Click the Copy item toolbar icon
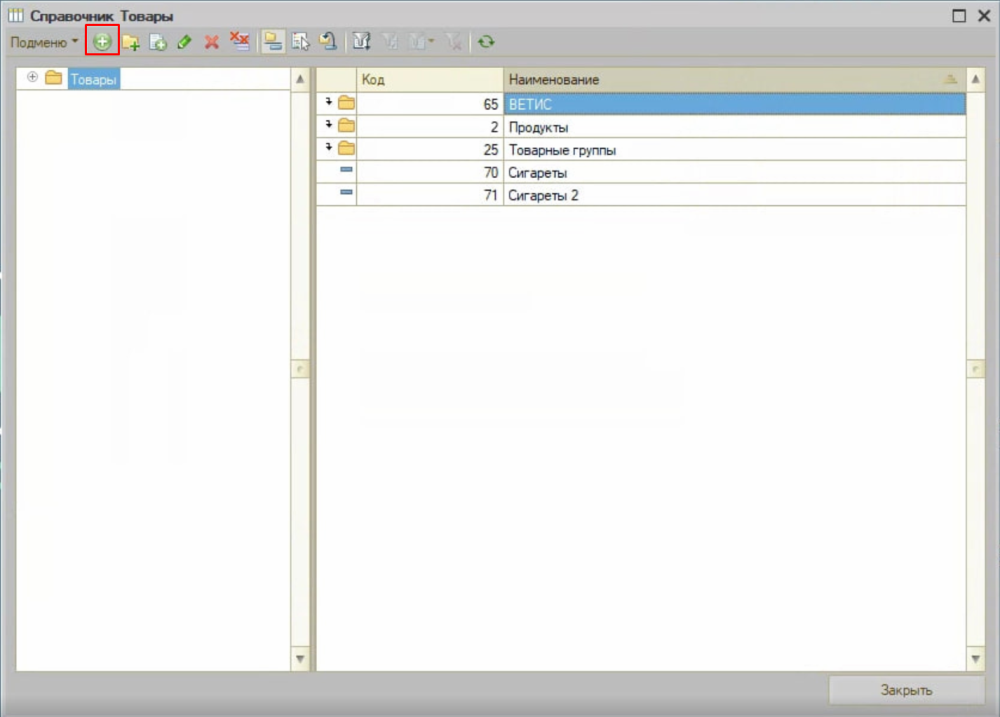Viewport: 1000px width, 717px height. (x=157, y=42)
